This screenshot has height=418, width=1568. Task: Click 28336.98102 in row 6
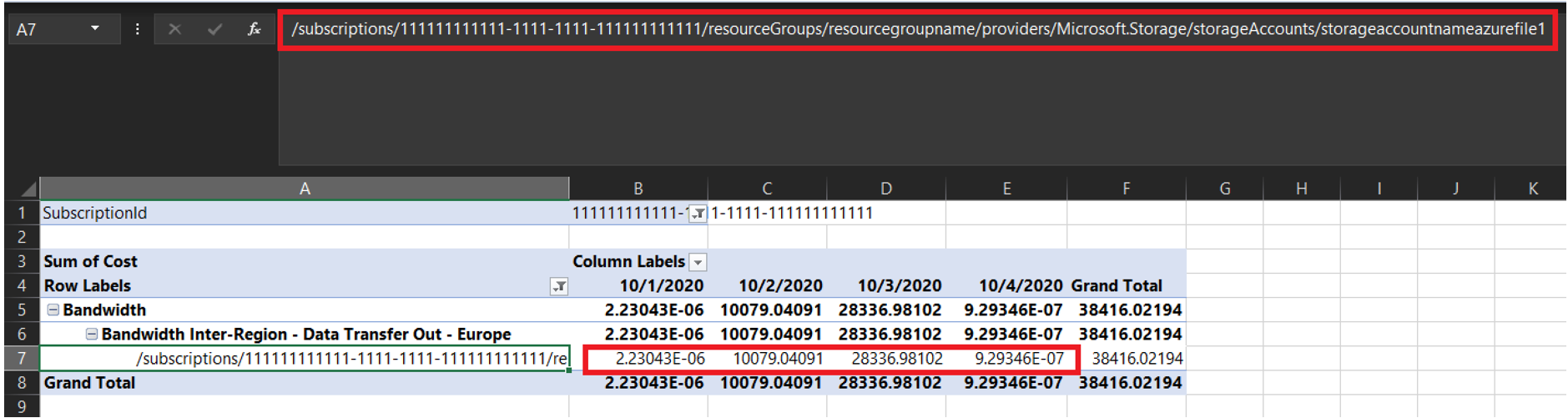(x=890, y=335)
